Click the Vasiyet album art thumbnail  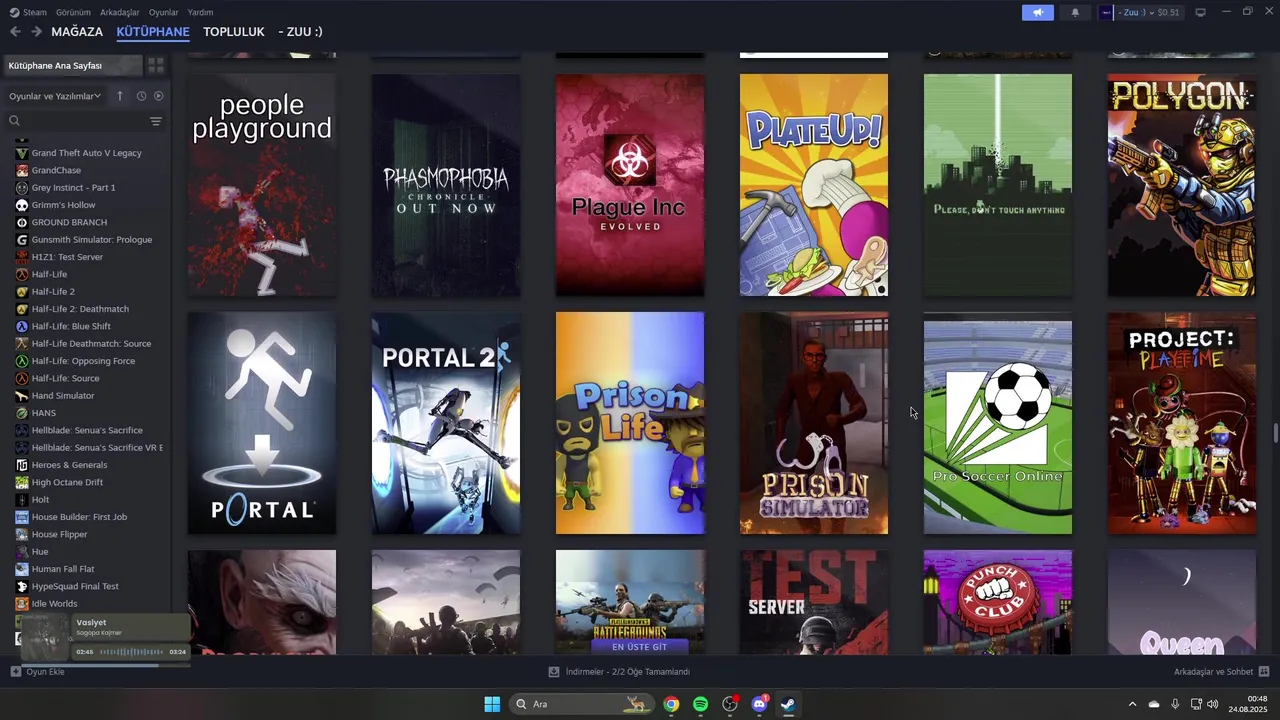[46, 637]
